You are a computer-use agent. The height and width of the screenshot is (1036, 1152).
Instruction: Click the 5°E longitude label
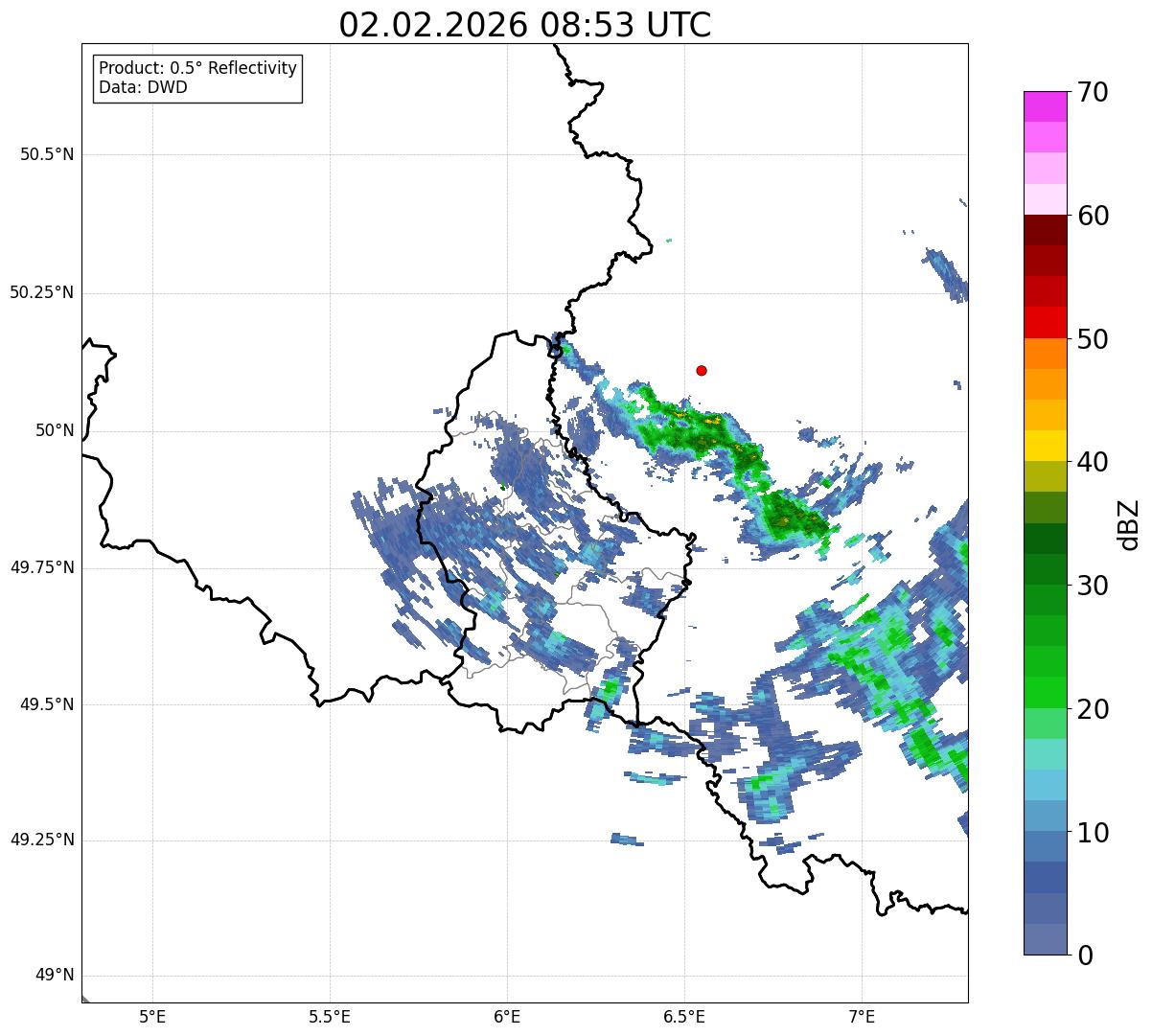pyautogui.click(x=152, y=1016)
